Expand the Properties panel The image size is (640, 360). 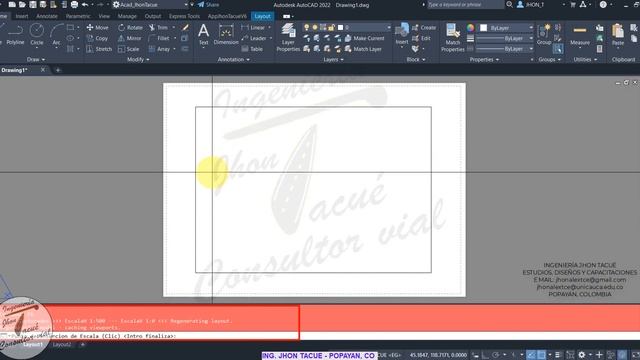[x=484, y=59]
